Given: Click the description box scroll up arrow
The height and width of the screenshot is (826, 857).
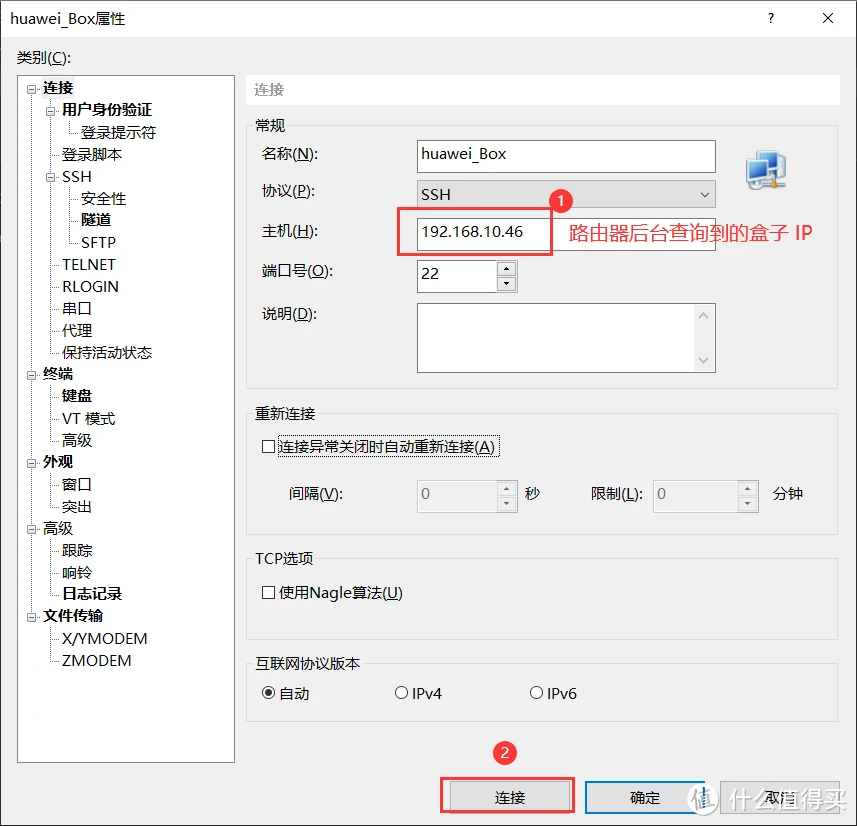Looking at the screenshot, I should coord(703,315).
